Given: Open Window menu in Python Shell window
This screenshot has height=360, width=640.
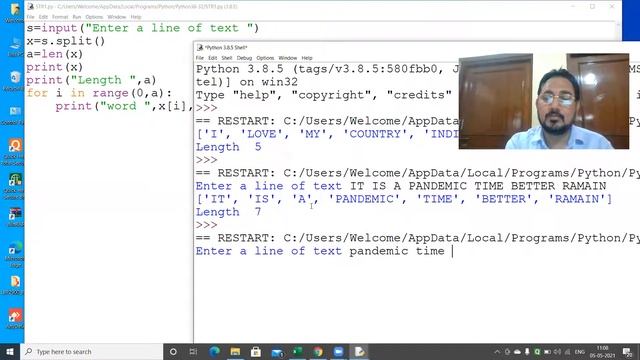Looking at the screenshot, I should [288, 58].
